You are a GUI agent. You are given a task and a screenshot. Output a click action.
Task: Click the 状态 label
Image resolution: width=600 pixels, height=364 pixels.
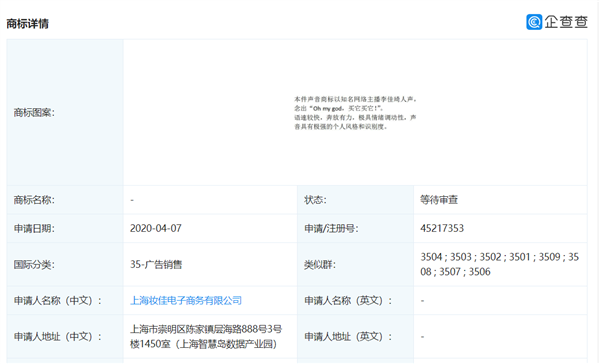[315, 200]
